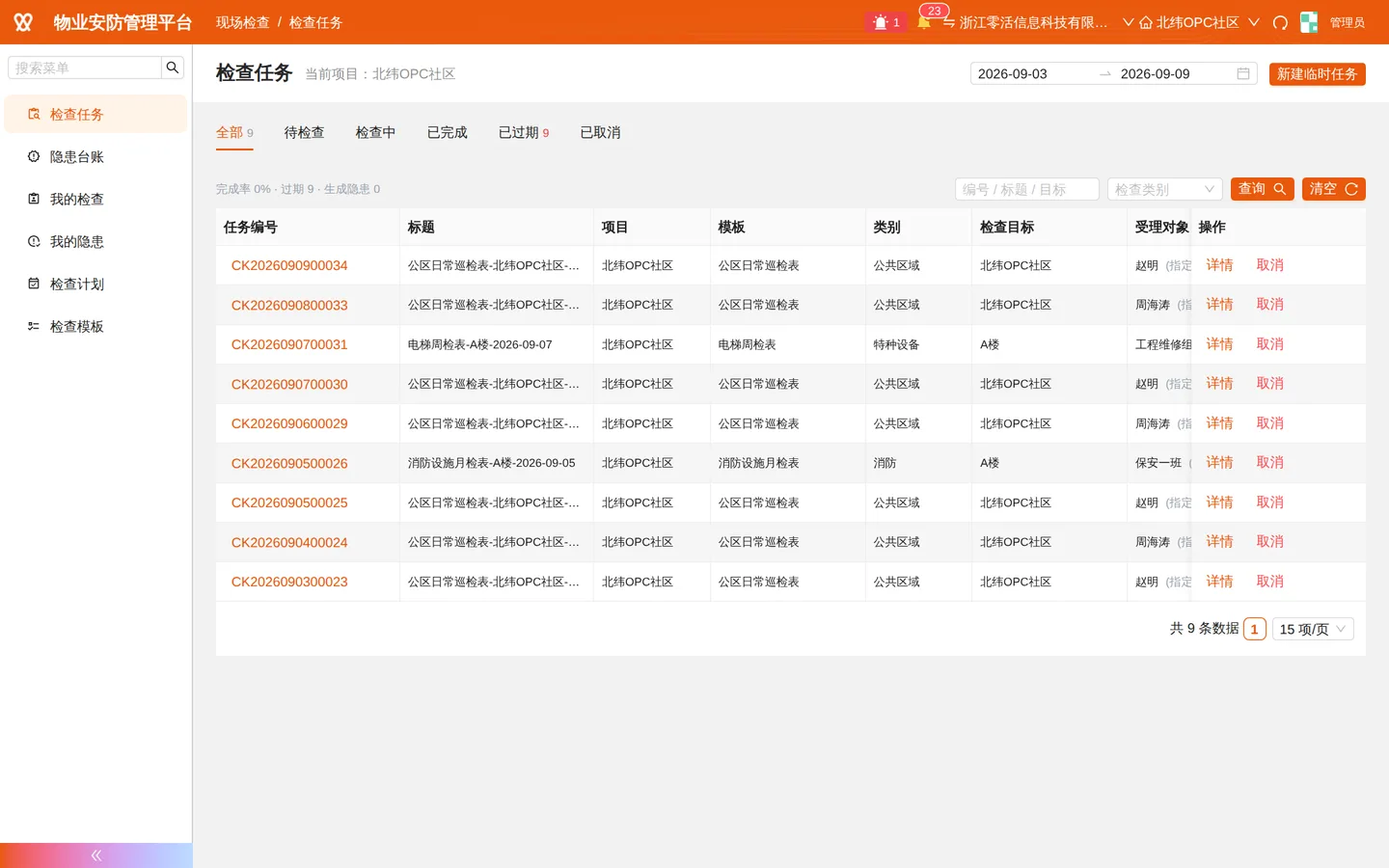Viewport: 1389px width, 868px height.
Task: Click the 我的隐患 sidebar icon
Action: coord(34,241)
